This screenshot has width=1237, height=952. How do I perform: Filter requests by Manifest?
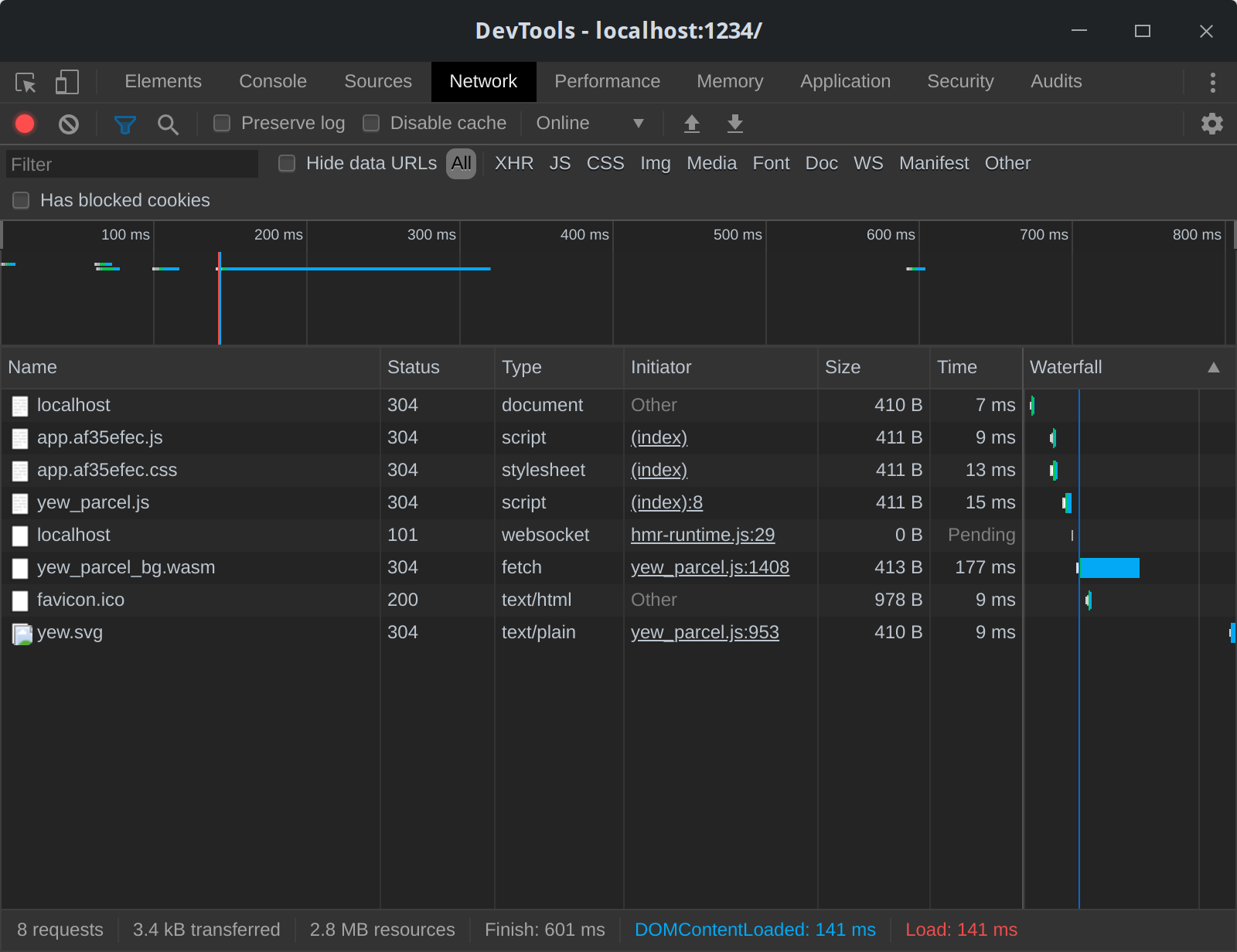tap(934, 164)
